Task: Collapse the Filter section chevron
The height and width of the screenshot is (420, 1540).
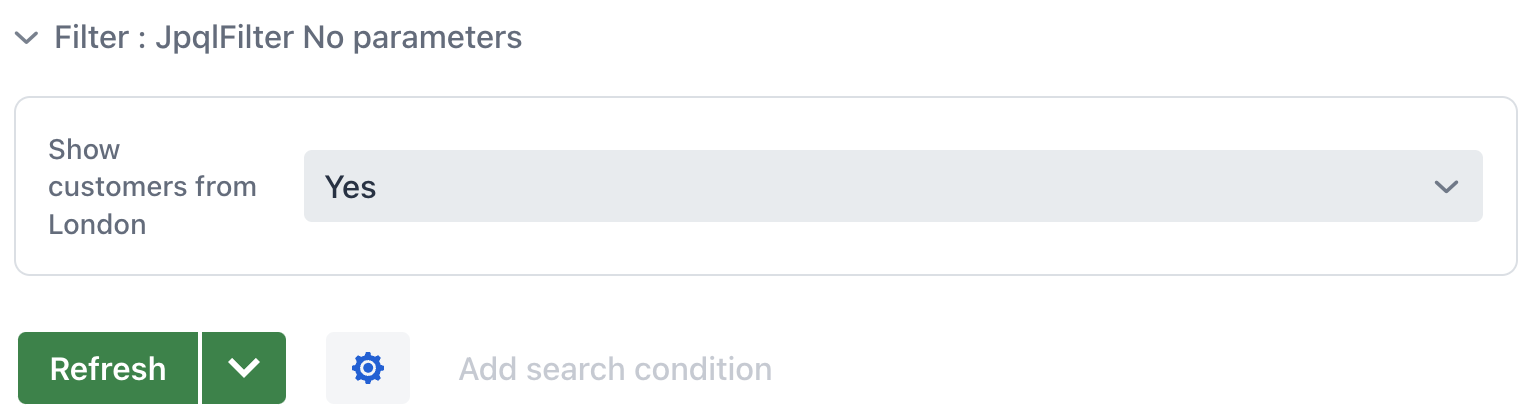Action: point(27,39)
